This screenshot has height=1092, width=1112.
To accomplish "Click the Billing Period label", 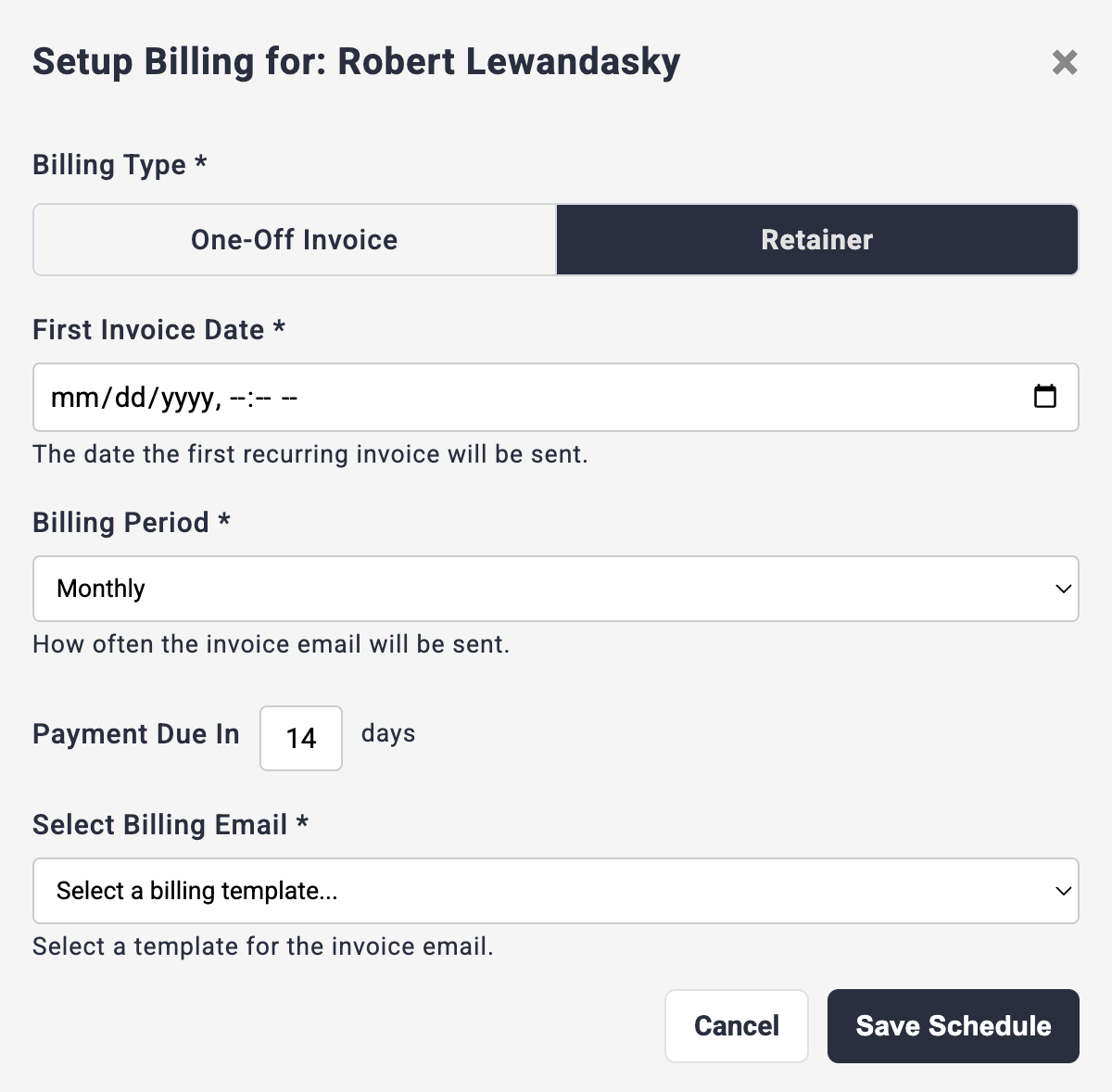I will [x=120, y=523].
